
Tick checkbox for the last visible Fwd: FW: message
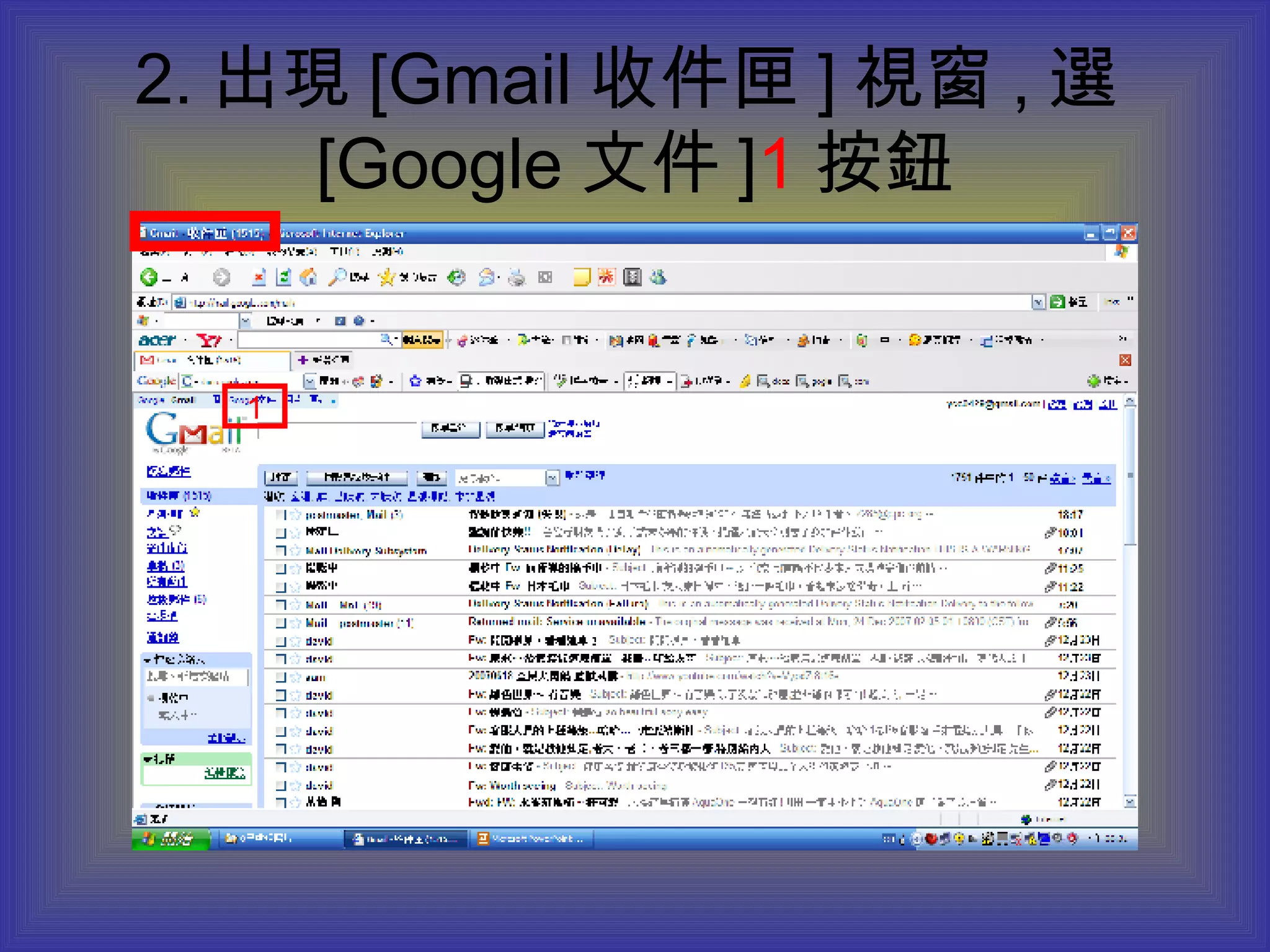[280, 802]
